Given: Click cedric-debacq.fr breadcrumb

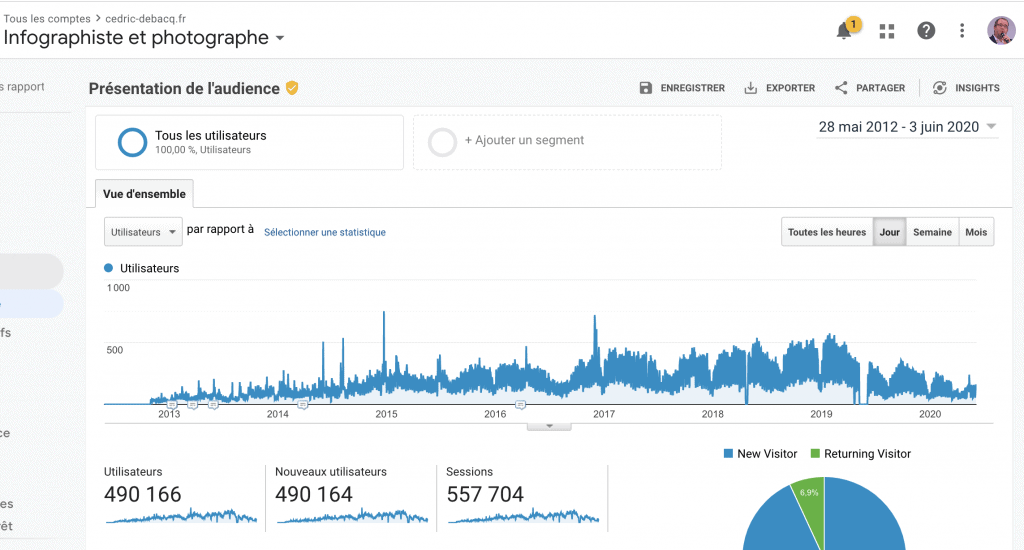Looking at the screenshot, I should click(146, 18).
